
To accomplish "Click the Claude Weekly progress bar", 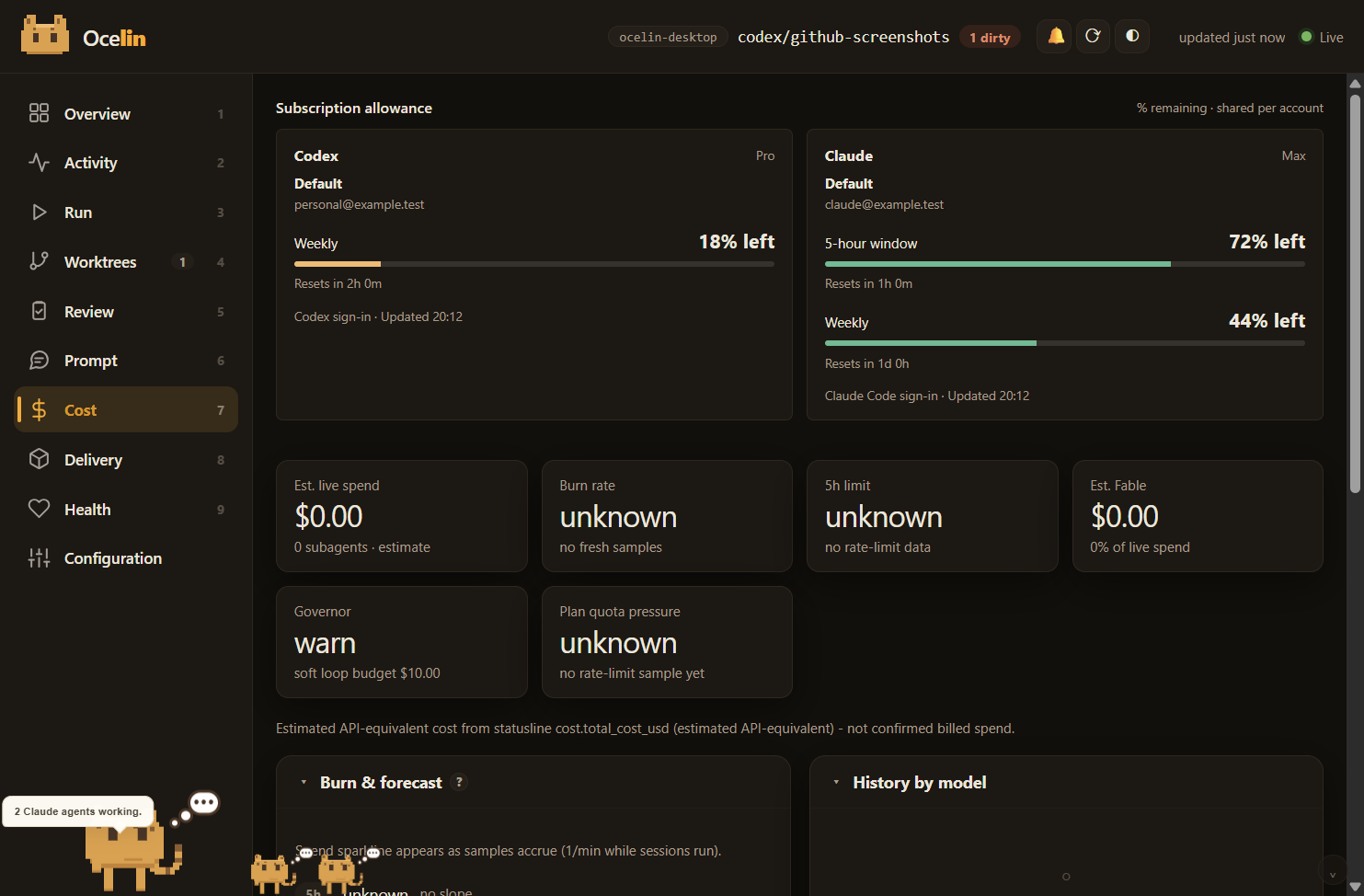I will coord(1065,343).
